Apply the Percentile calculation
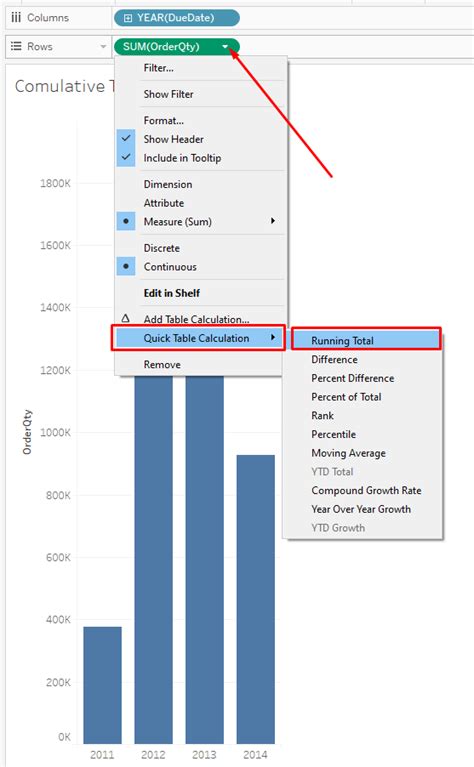 click(334, 434)
